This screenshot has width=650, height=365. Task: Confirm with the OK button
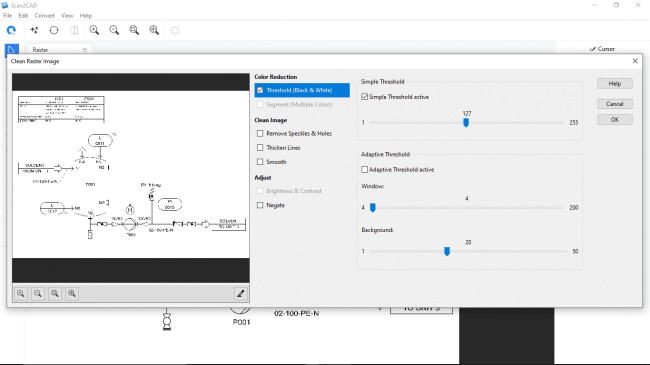click(x=615, y=119)
